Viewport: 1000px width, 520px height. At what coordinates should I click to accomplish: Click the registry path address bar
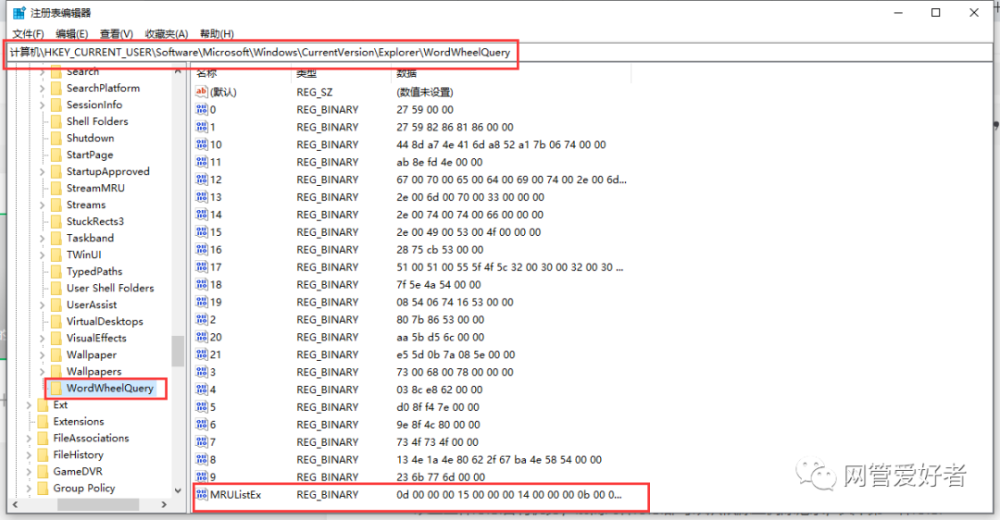click(500, 52)
